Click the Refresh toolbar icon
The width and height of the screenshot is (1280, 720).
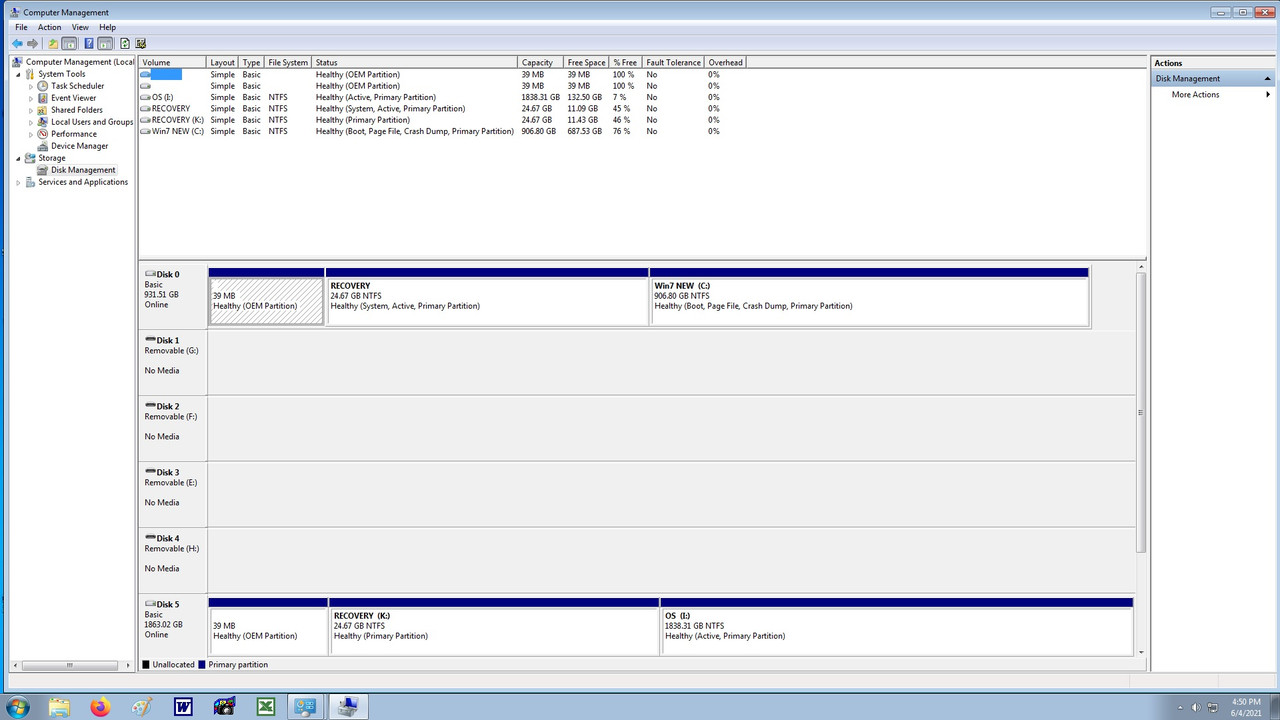(x=126, y=43)
